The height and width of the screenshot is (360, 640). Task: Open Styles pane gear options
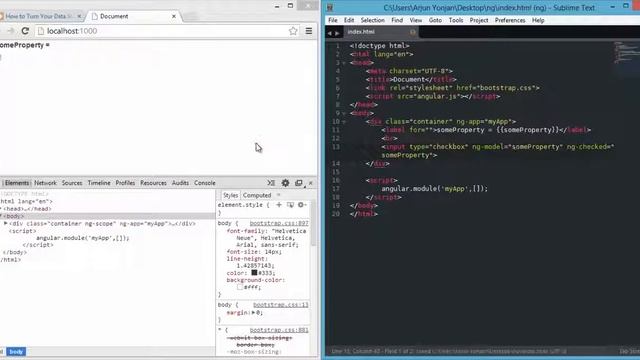(x=302, y=205)
